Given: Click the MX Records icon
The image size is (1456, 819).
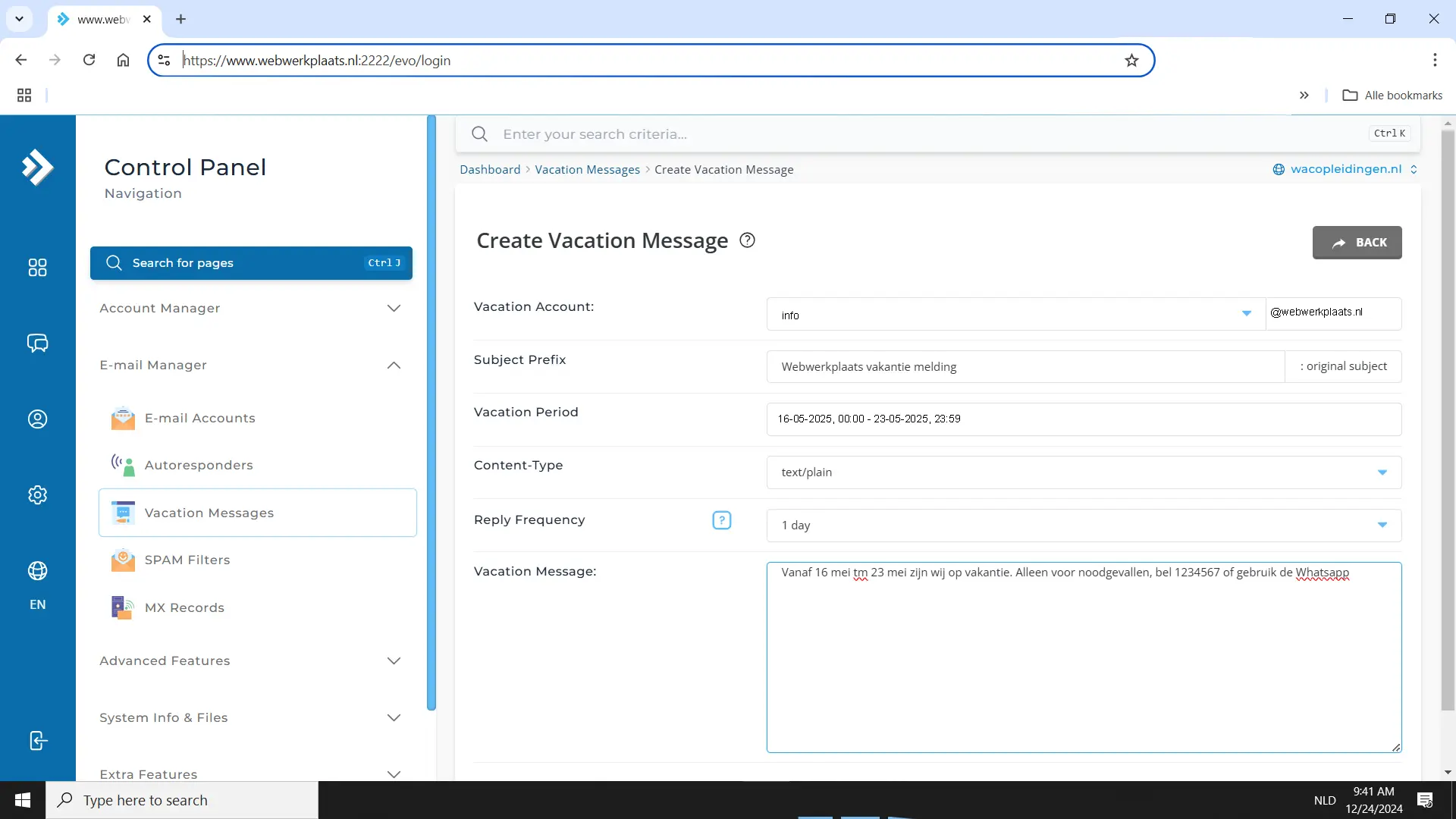Looking at the screenshot, I should point(123,607).
